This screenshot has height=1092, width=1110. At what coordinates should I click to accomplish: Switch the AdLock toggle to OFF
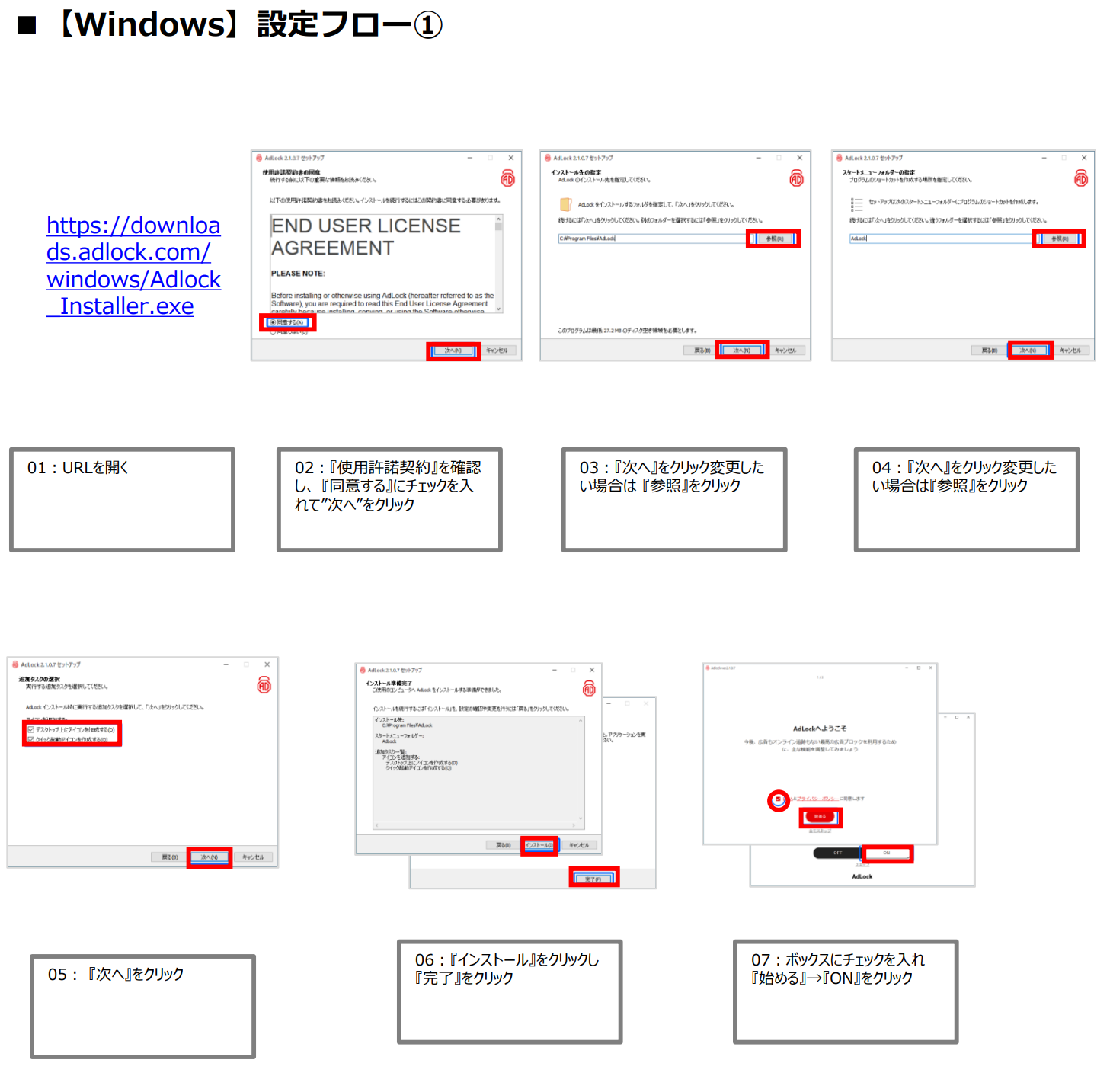tap(837, 853)
